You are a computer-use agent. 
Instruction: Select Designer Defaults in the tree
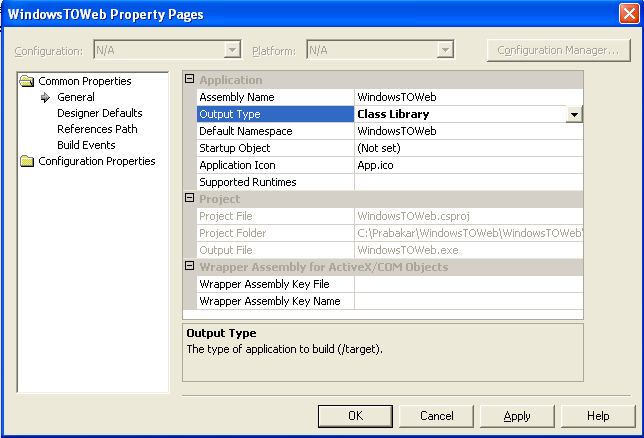coord(100,113)
